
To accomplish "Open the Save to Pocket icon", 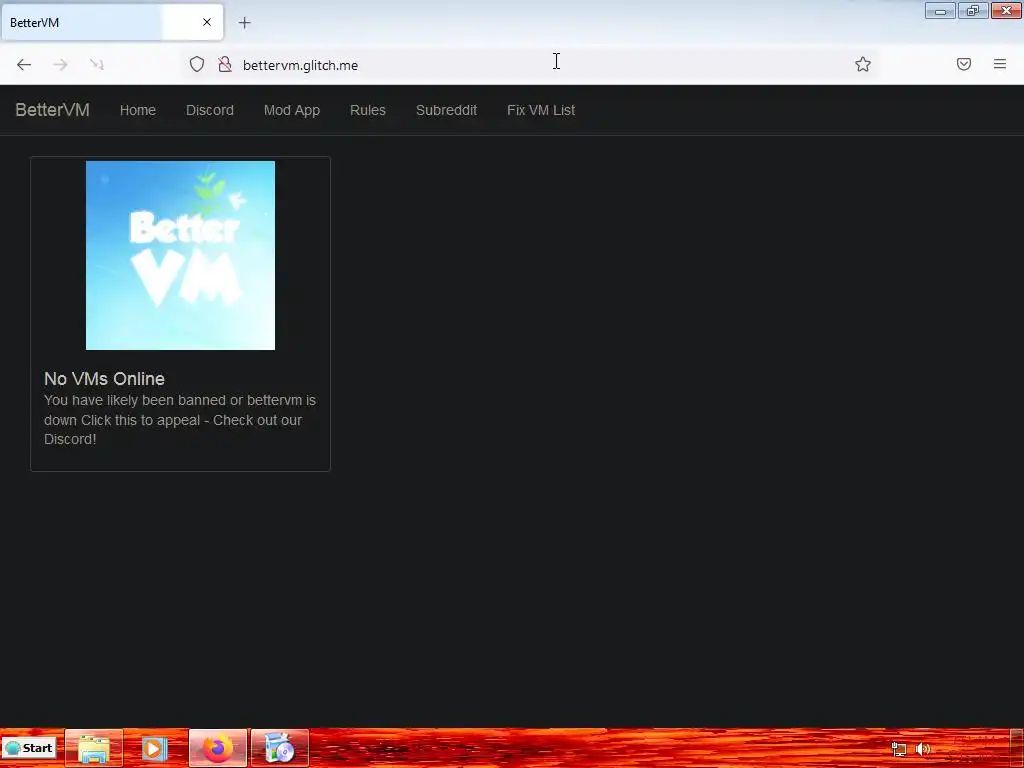I will (964, 64).
